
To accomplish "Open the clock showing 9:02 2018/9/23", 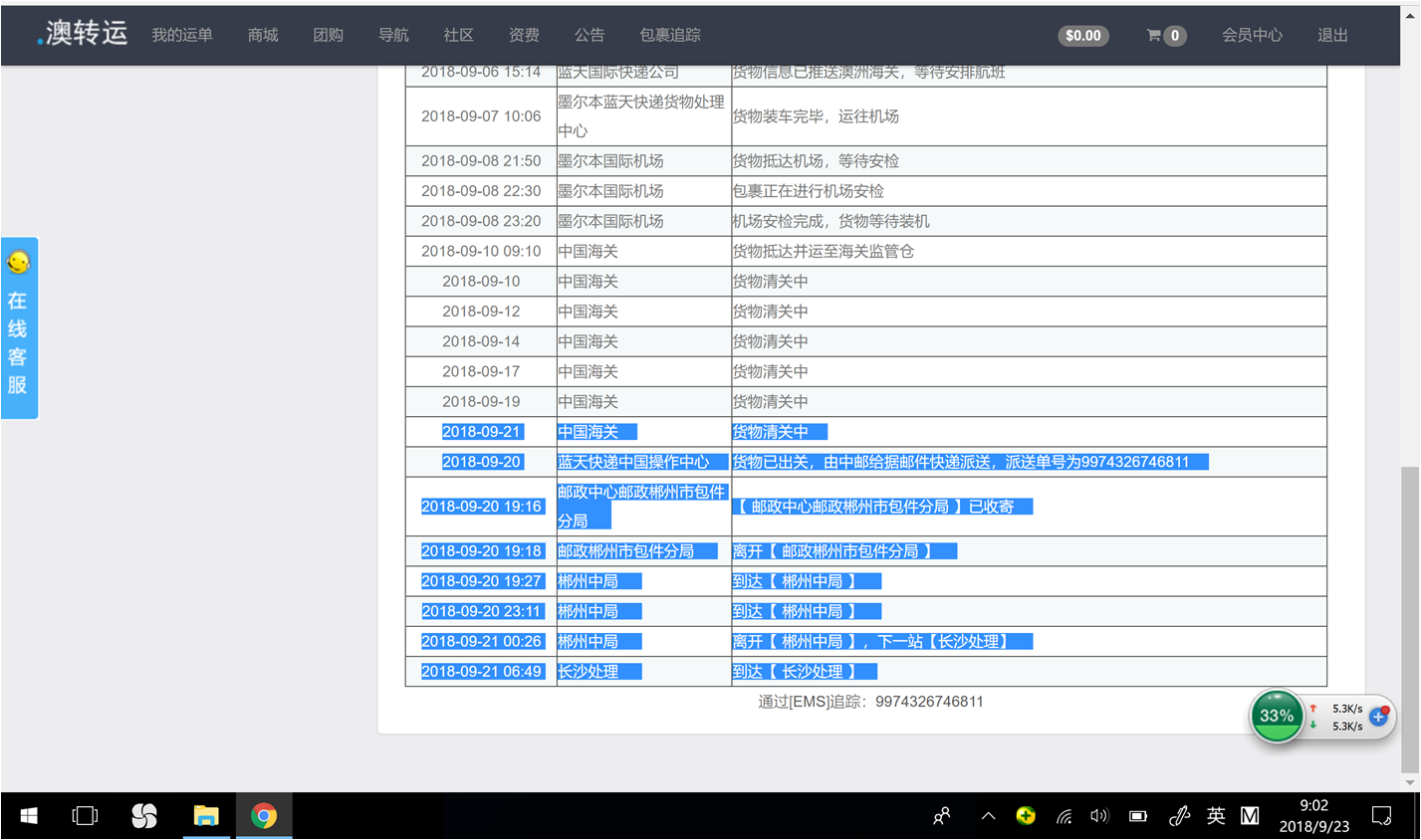I will pos(1313,816).
